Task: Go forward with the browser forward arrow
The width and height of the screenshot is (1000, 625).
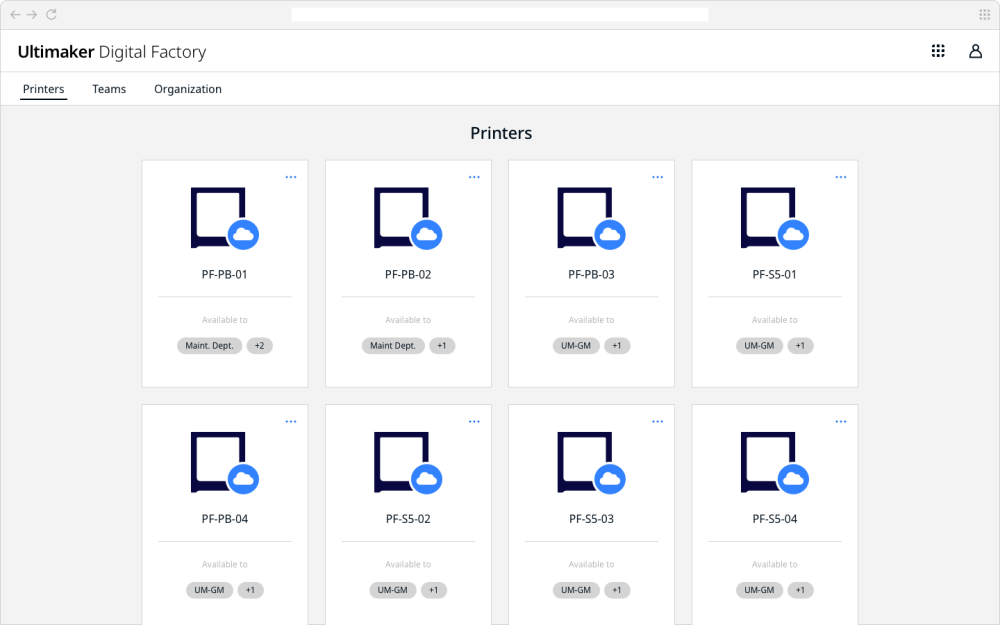Action: 32,14
